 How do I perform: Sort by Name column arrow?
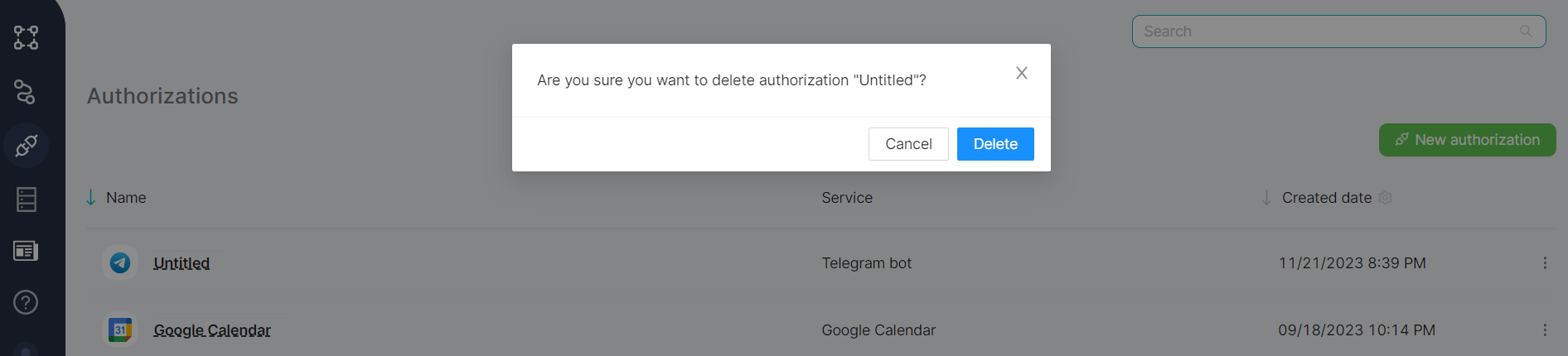click(x=91, y=198)
